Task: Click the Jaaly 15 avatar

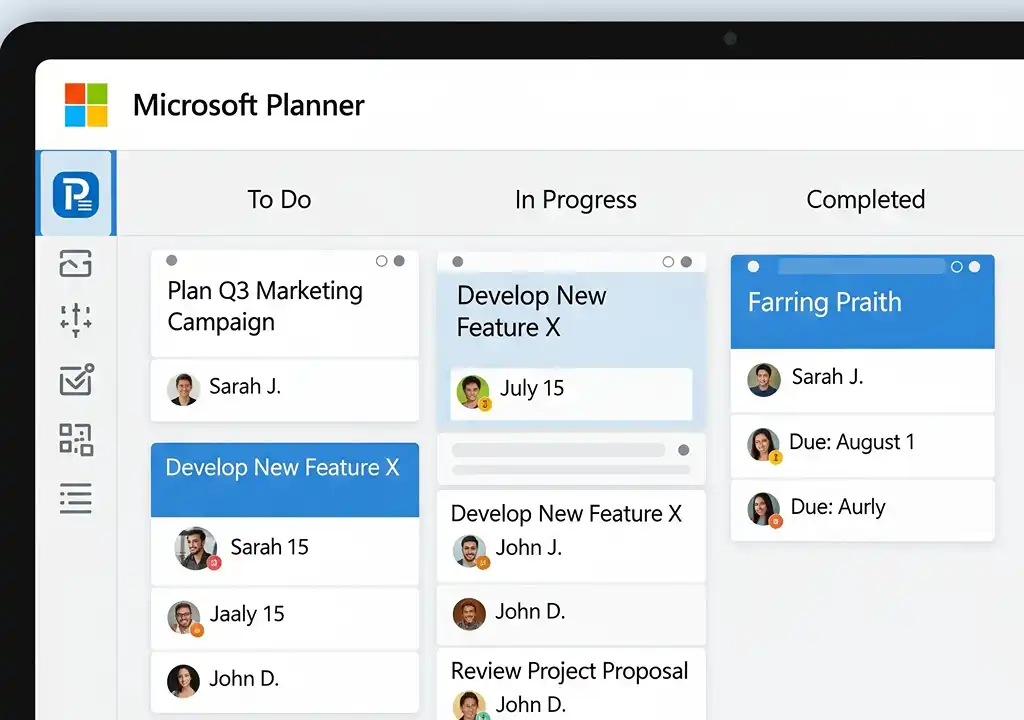Action: (x=184, y=617)
